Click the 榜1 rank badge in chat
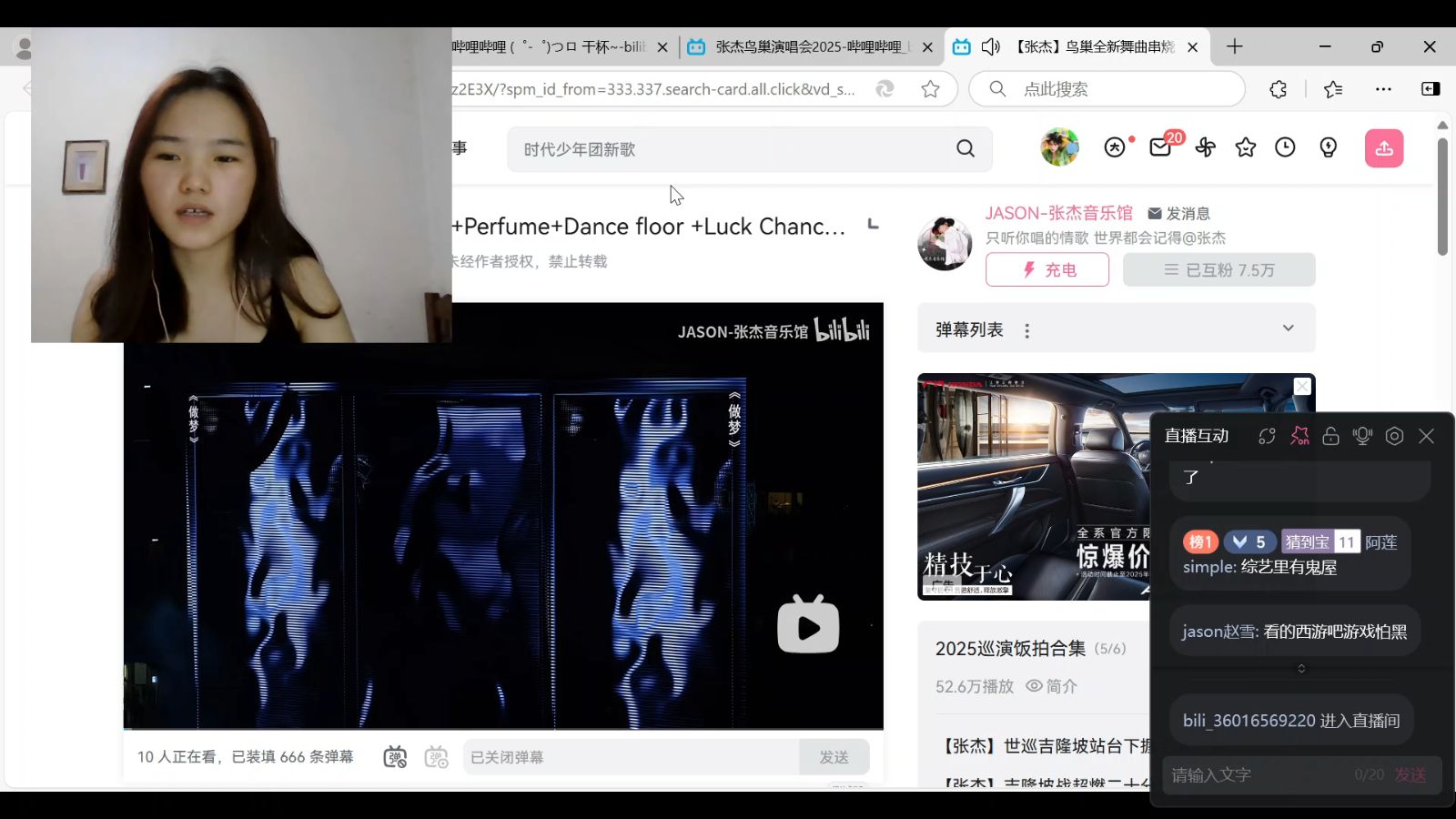The width and height of the screenshot is (1456, 819). coord(1200,542)
